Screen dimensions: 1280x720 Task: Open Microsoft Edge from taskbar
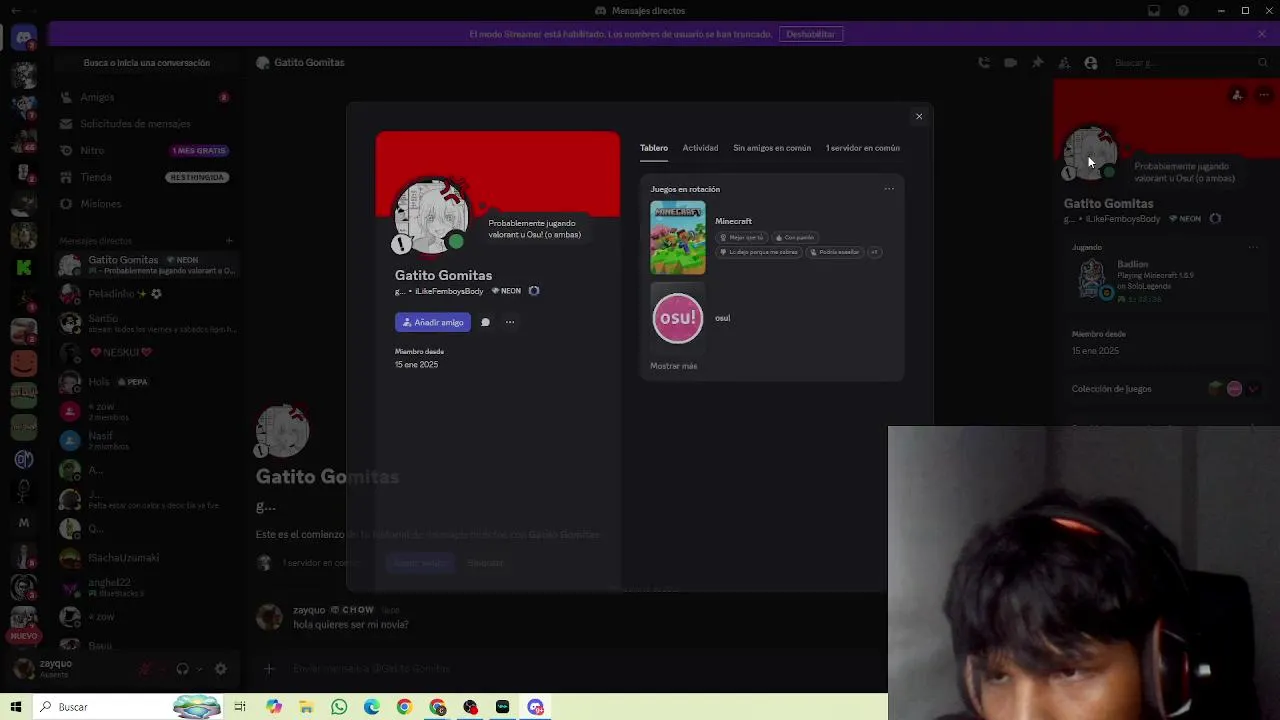pyautogui.click(x=372, y=707)
